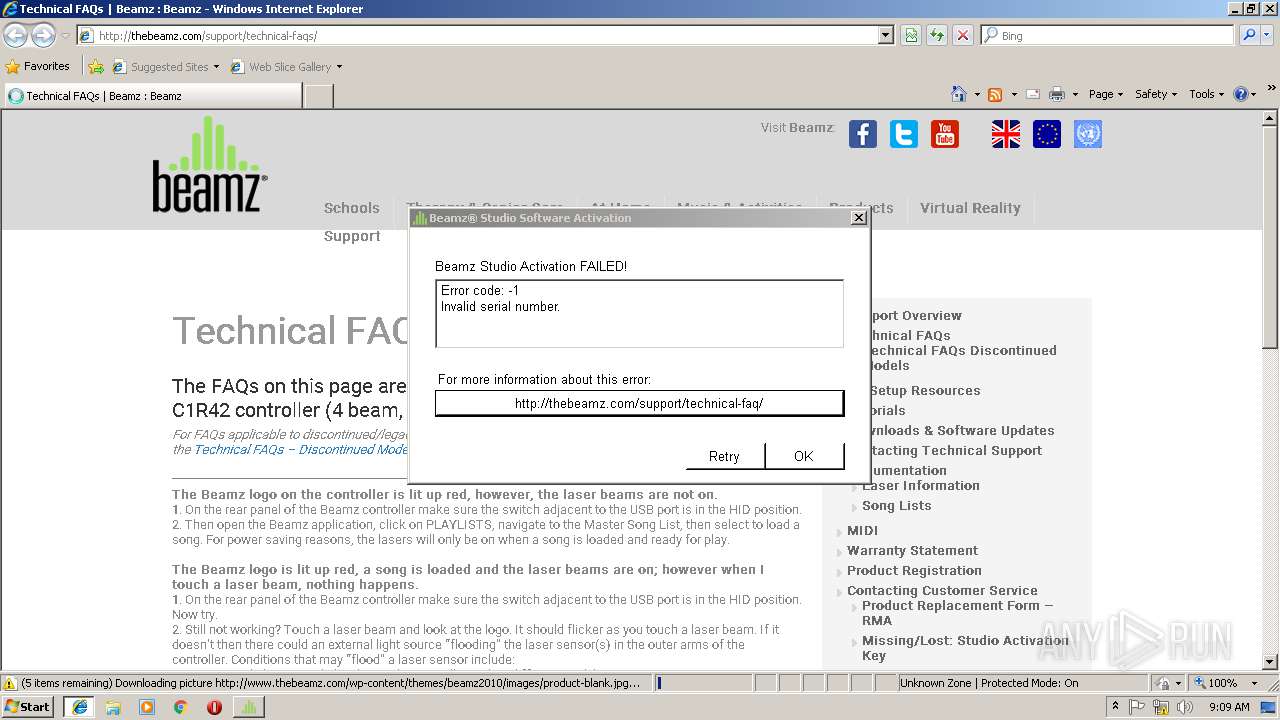Open the Song Lists sidebar link
1280x720 pixels.
coord(896,505)
